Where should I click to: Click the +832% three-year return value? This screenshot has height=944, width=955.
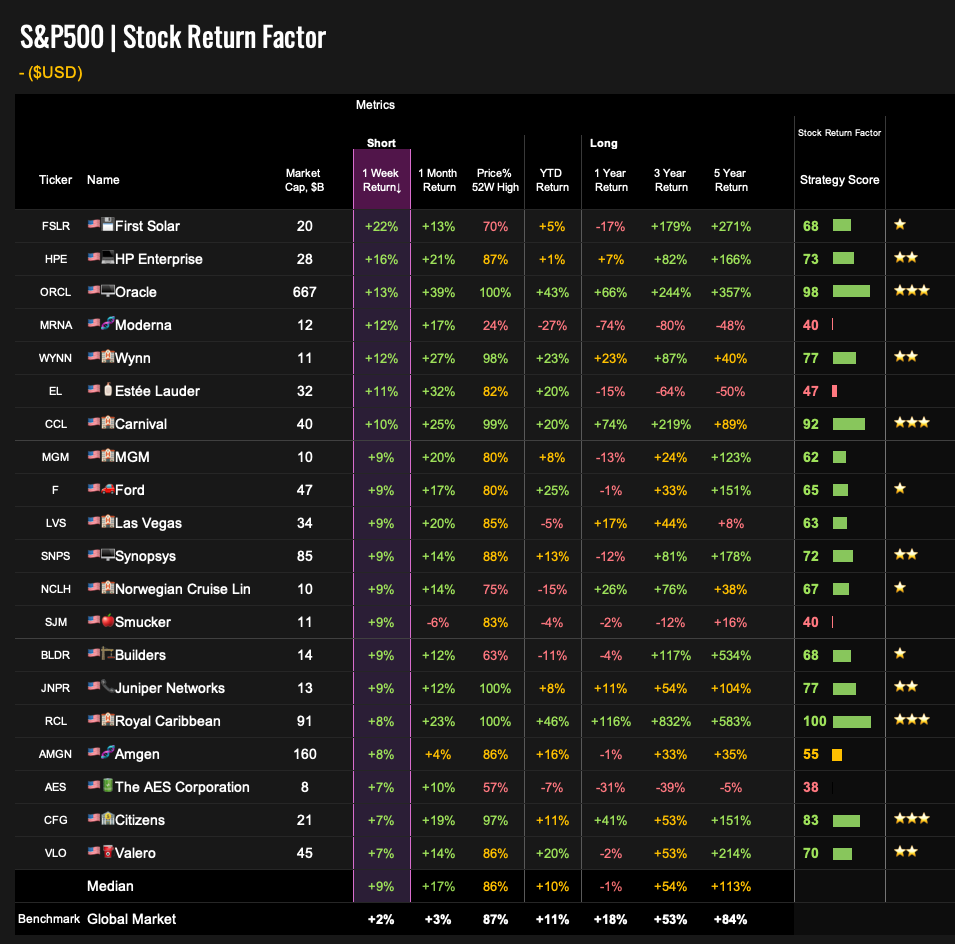671,722
